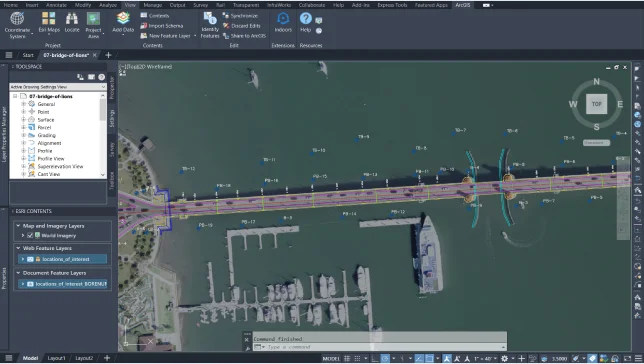The image size is (644, 364).
Task: Select the locations_of_interest_BOREHOLE document layer
Action: tap(62, 284)
